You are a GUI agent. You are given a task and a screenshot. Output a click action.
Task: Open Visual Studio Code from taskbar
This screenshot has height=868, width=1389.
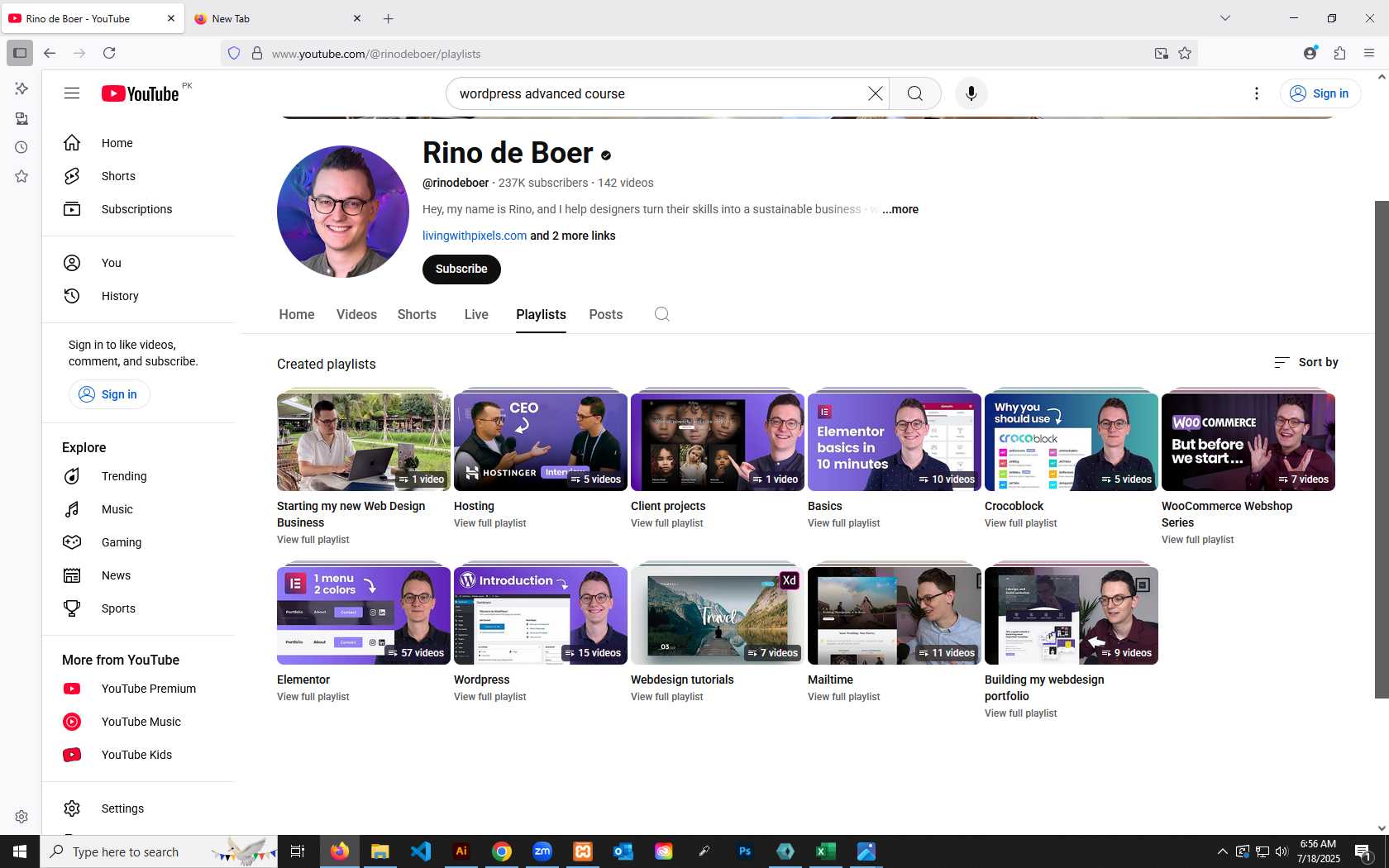click(421, 851)
